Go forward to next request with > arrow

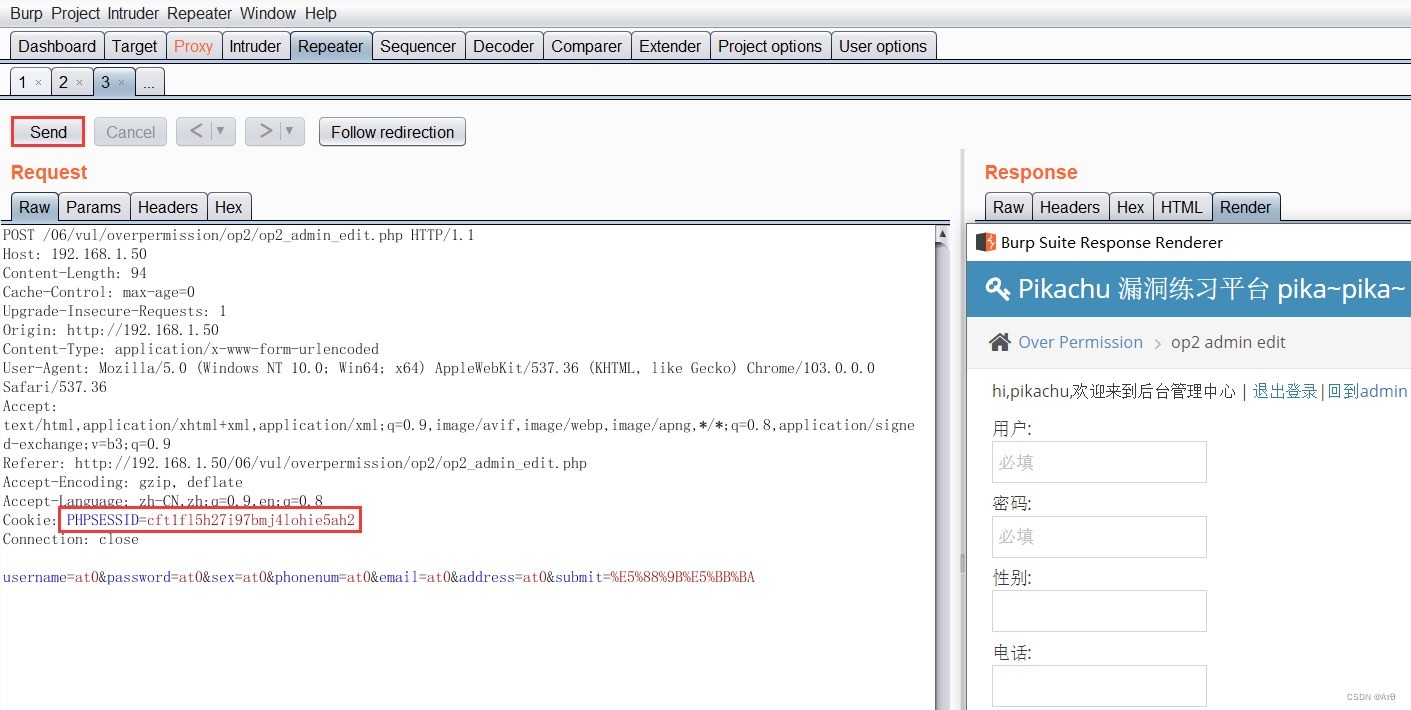pyautogui.click(x=265, y=131)
